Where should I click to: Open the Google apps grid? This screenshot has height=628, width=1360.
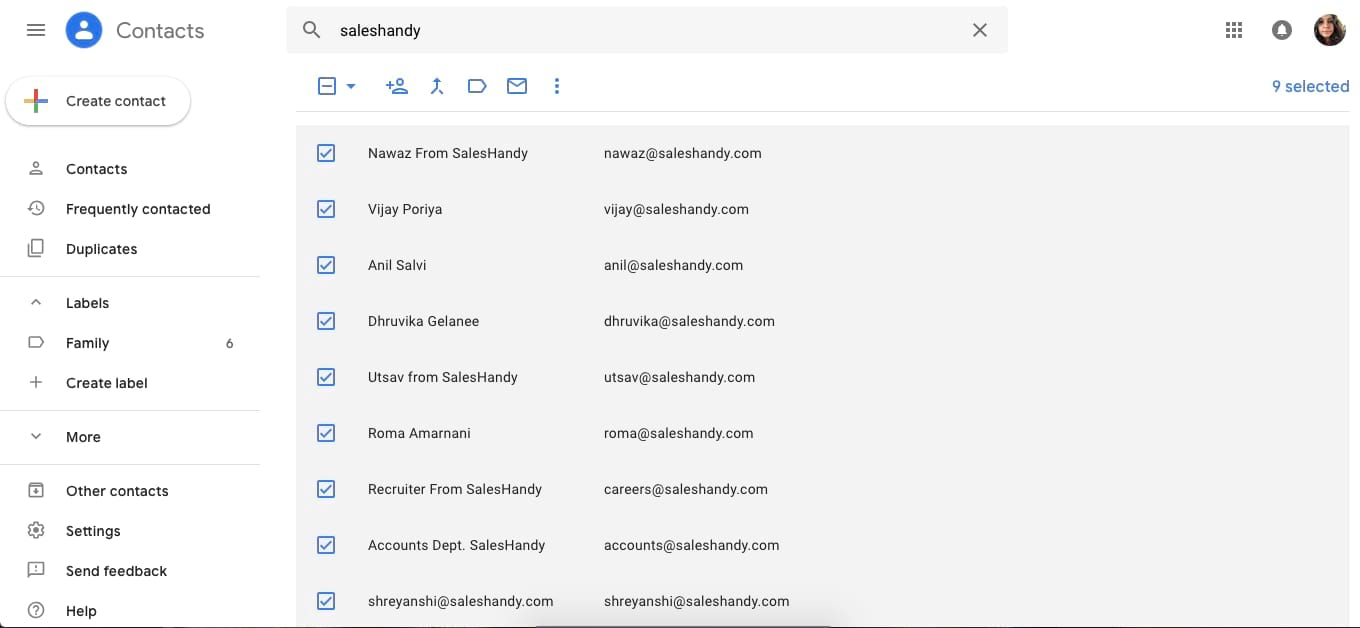tap(1234, 30)
